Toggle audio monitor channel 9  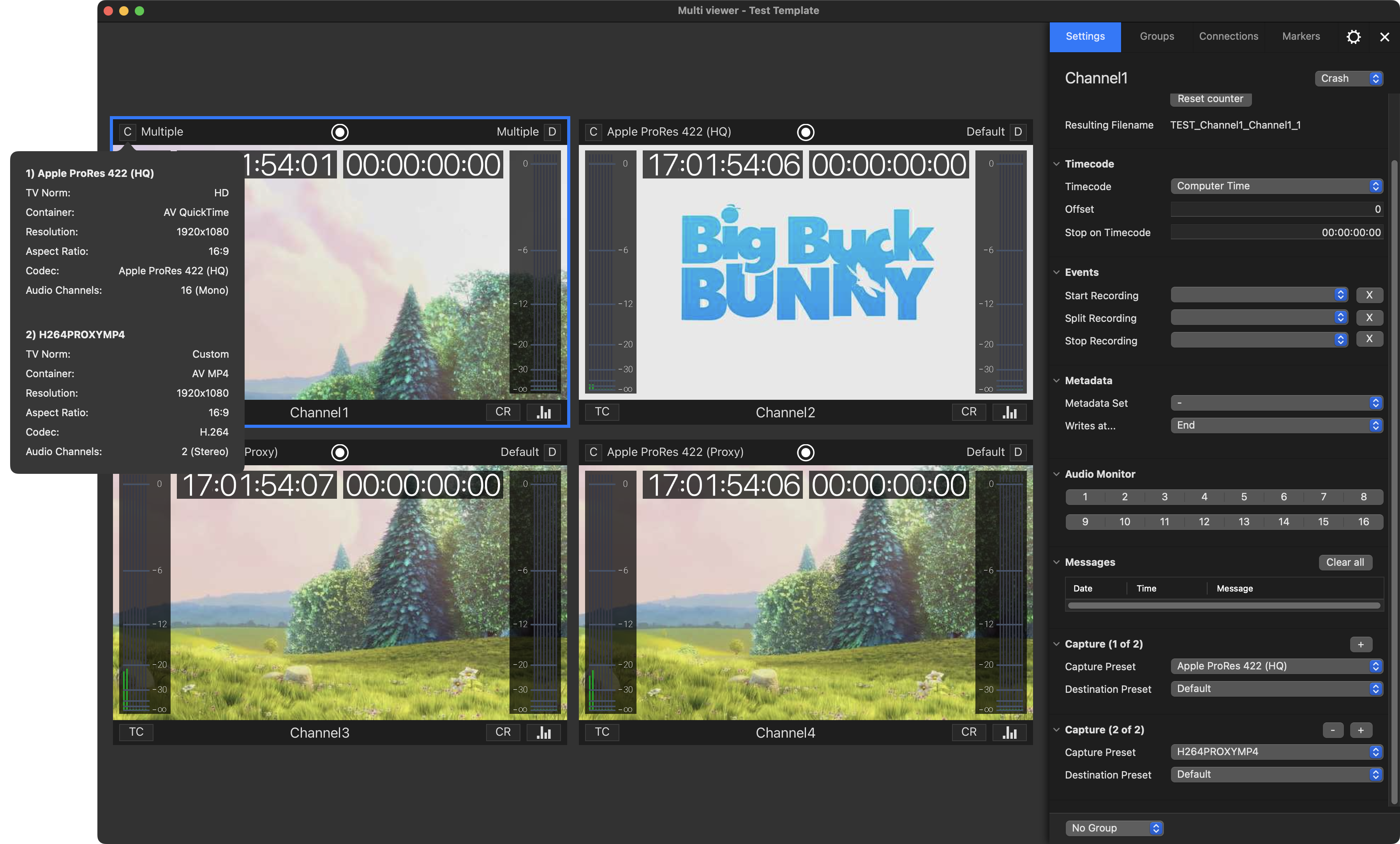(x=1085, y=522)
